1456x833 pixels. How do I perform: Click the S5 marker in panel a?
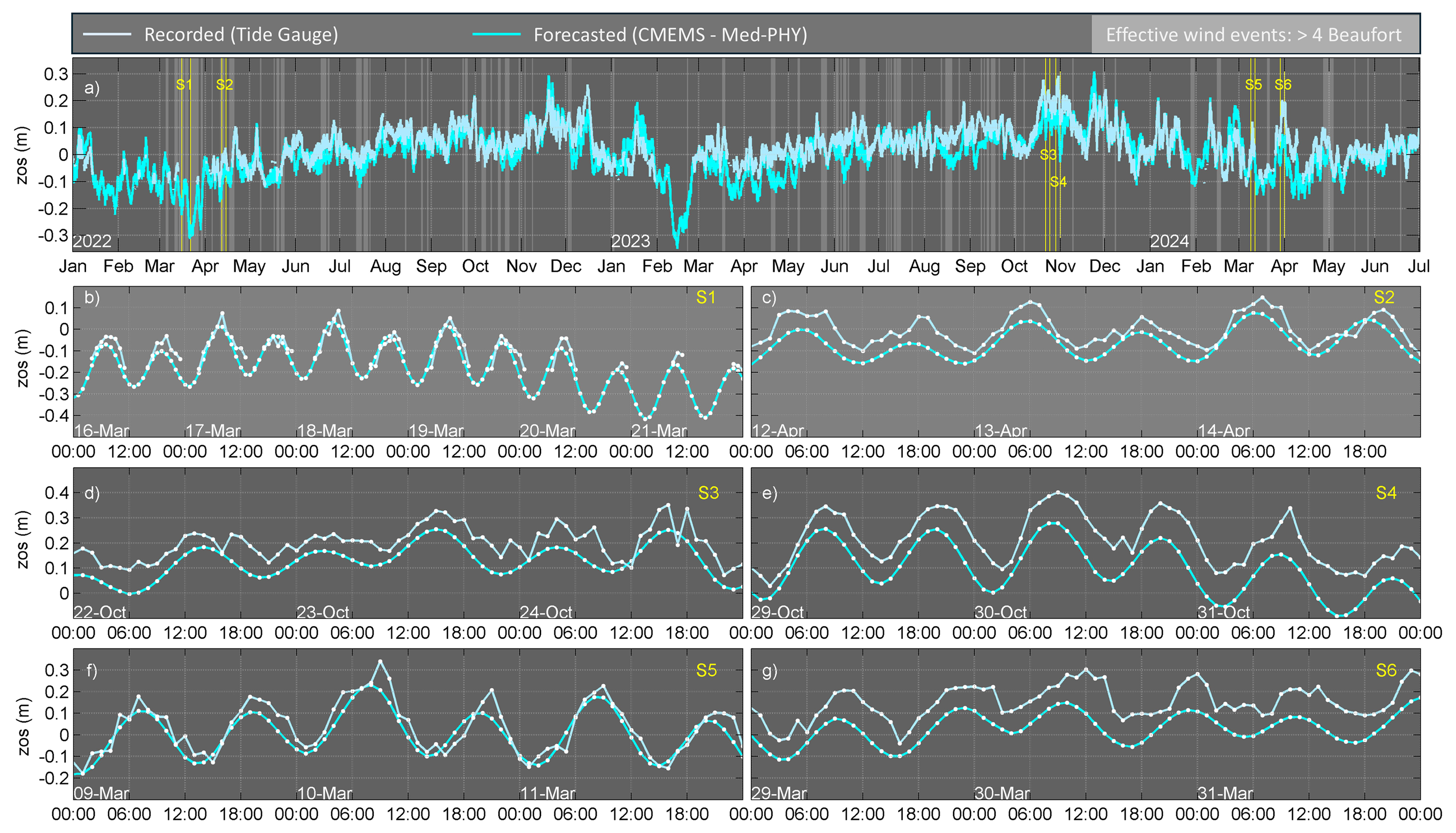(1253, 85)
